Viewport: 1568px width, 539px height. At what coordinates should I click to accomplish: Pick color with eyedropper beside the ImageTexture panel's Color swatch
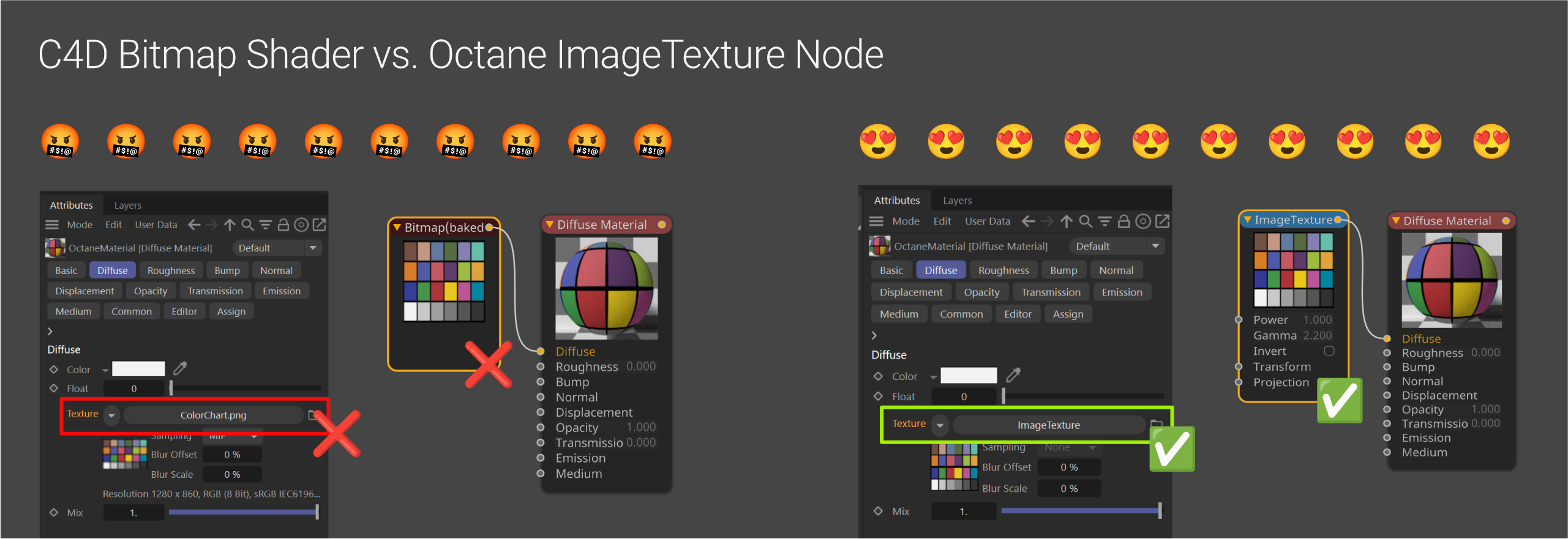point(1013,375)
